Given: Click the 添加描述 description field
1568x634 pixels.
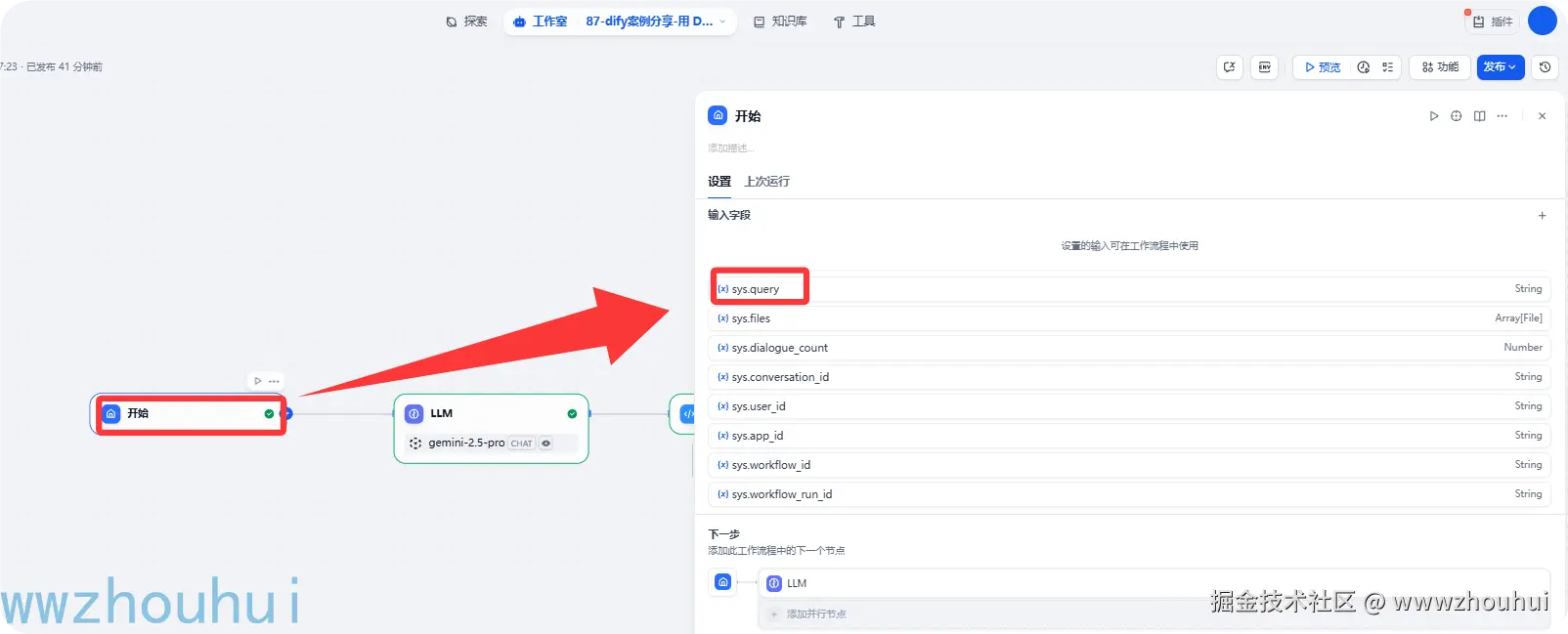Looking at the screenshot, I should pyautogui.click(x=731, y=148).
